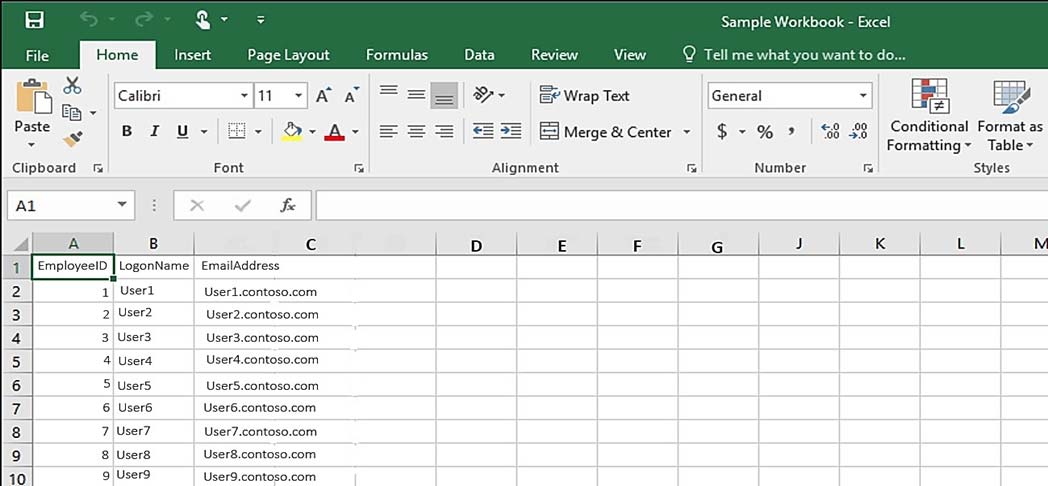Expand the Merge & Center dropdown arrow
This screenshot has width=1048, height=486.
coord(686,132)
